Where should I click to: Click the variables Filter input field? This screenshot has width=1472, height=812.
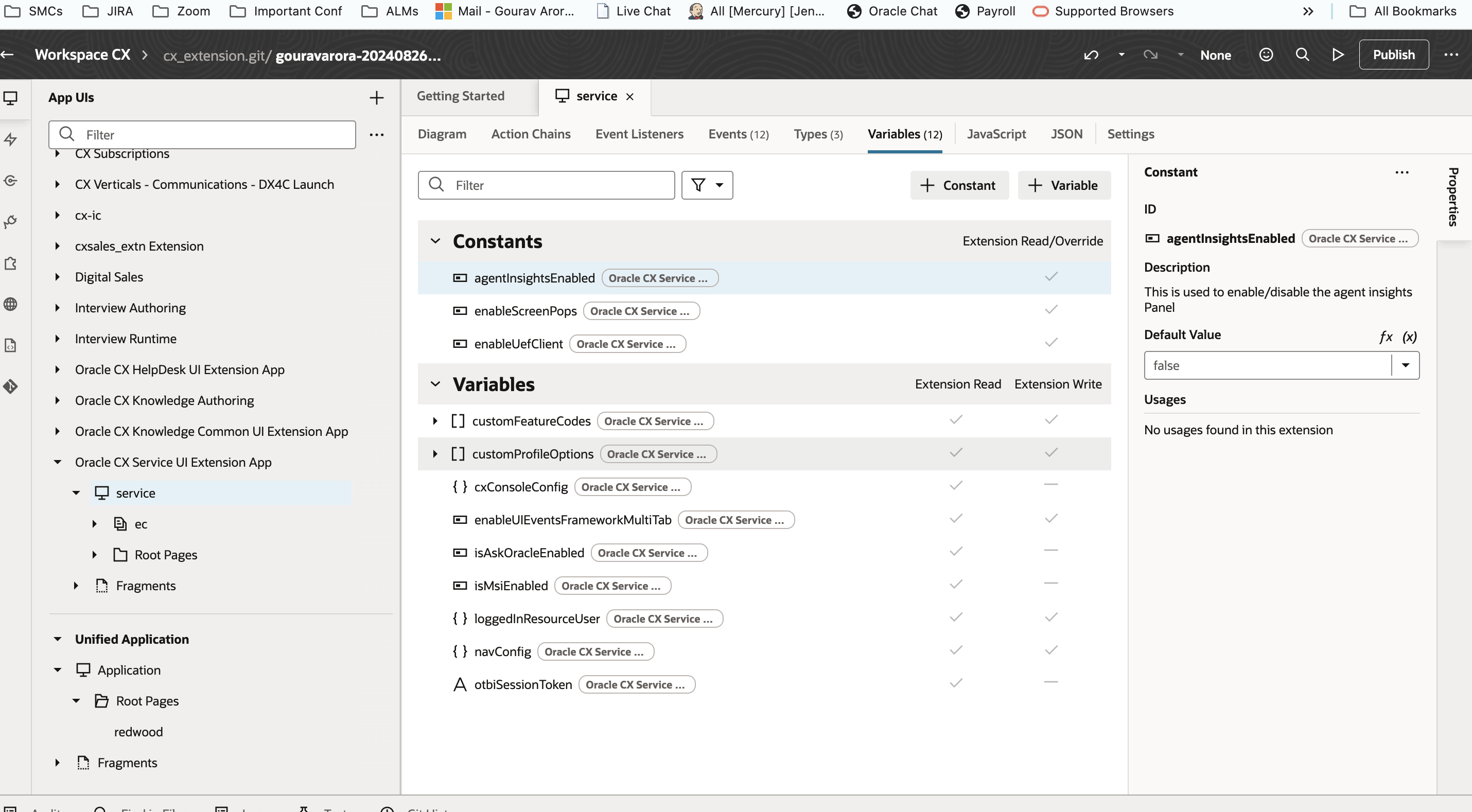pos(546,185)
